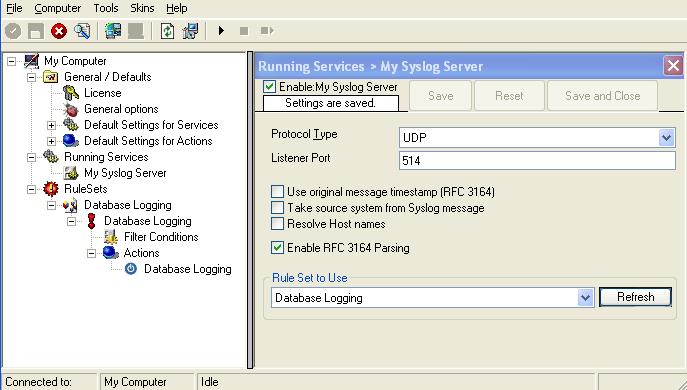Click the stop service square icon
This screenshot has height=390, width=687.
(244, 31)
